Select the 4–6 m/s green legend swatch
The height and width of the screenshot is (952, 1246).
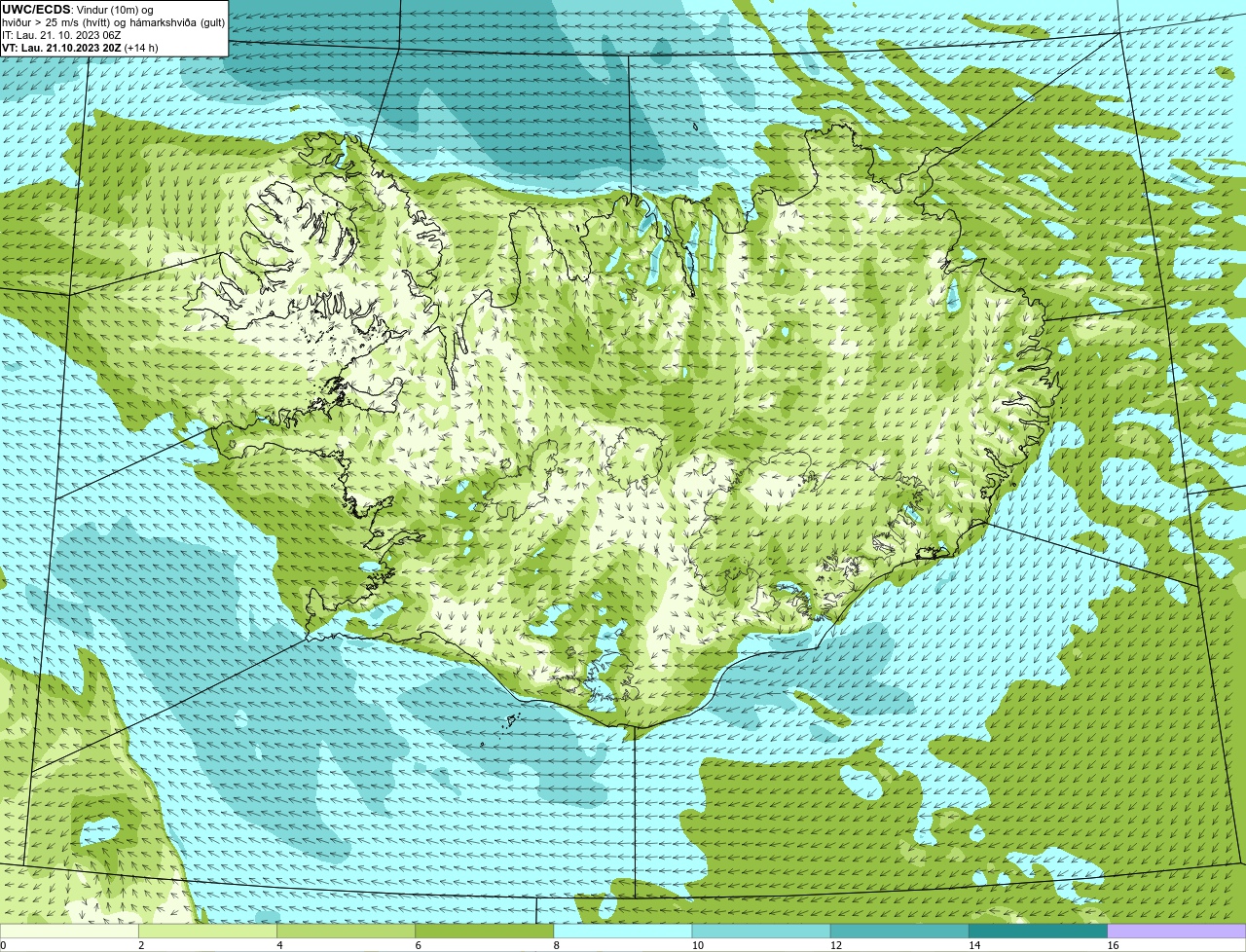348,931
